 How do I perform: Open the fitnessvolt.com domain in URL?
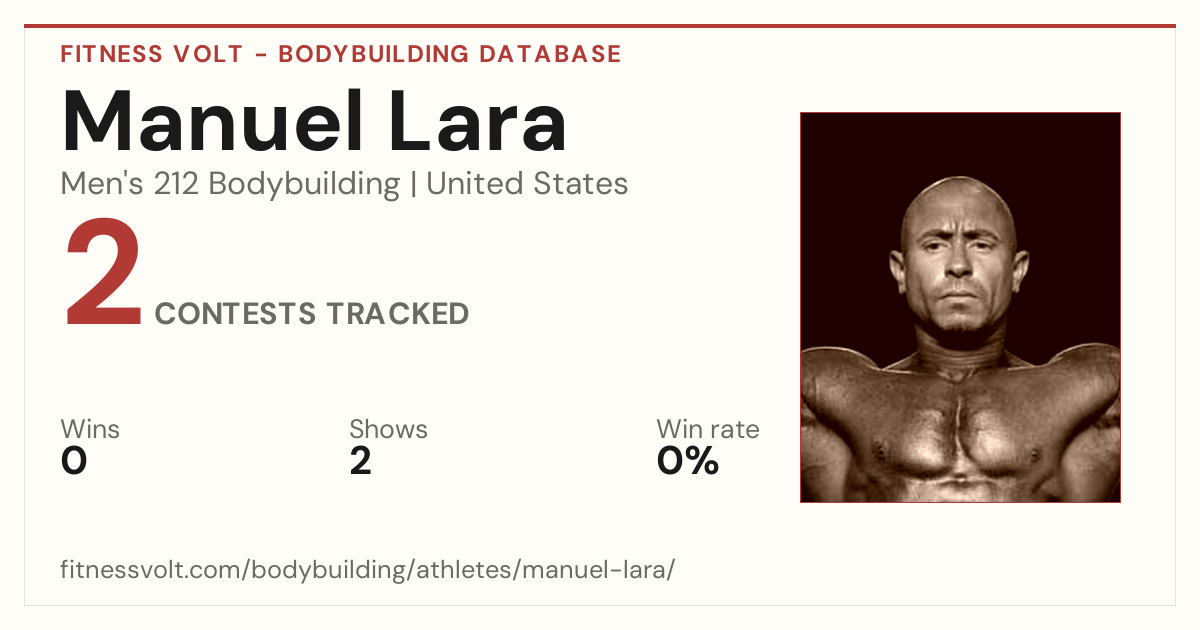(x=152, y=571)
